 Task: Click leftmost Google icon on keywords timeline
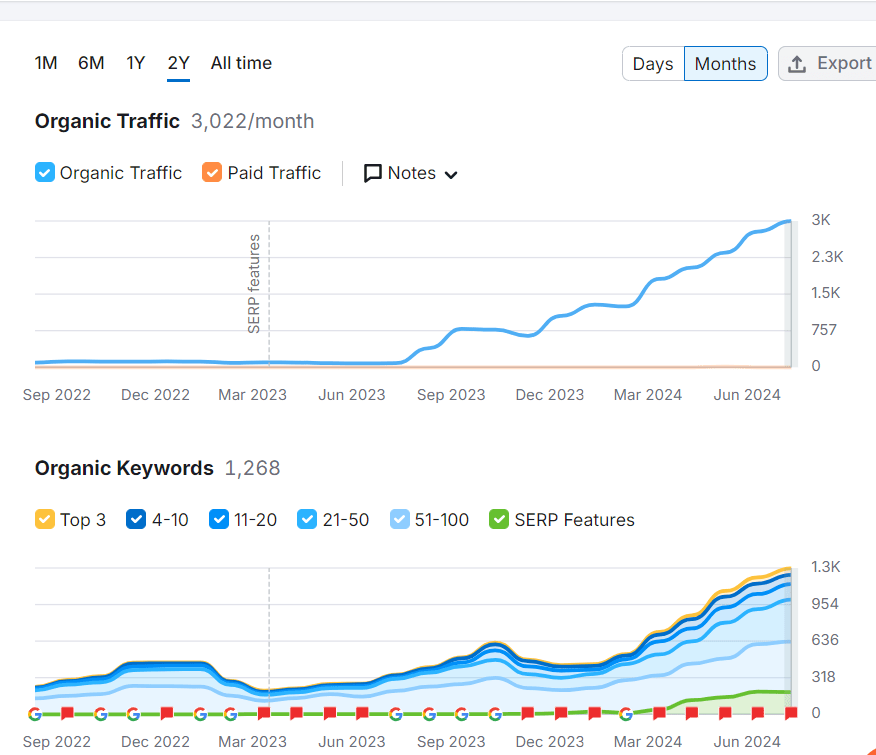[35, 713]
